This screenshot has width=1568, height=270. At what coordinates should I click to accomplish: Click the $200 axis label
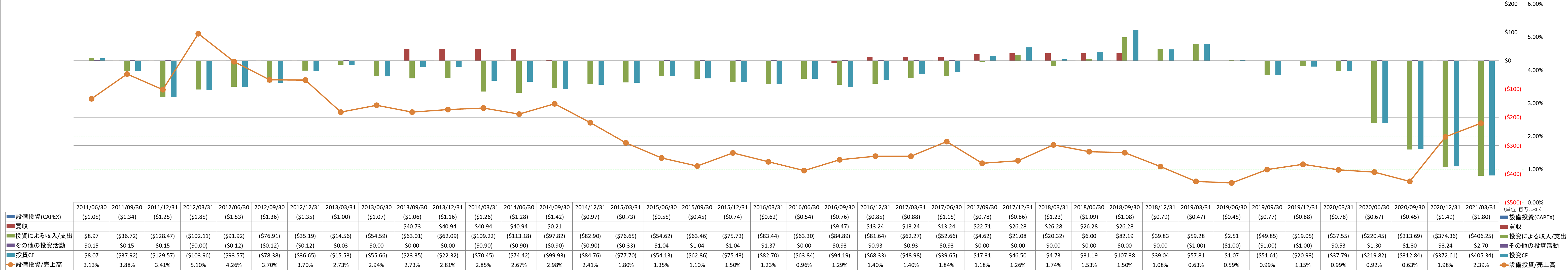pos(1511,4)
